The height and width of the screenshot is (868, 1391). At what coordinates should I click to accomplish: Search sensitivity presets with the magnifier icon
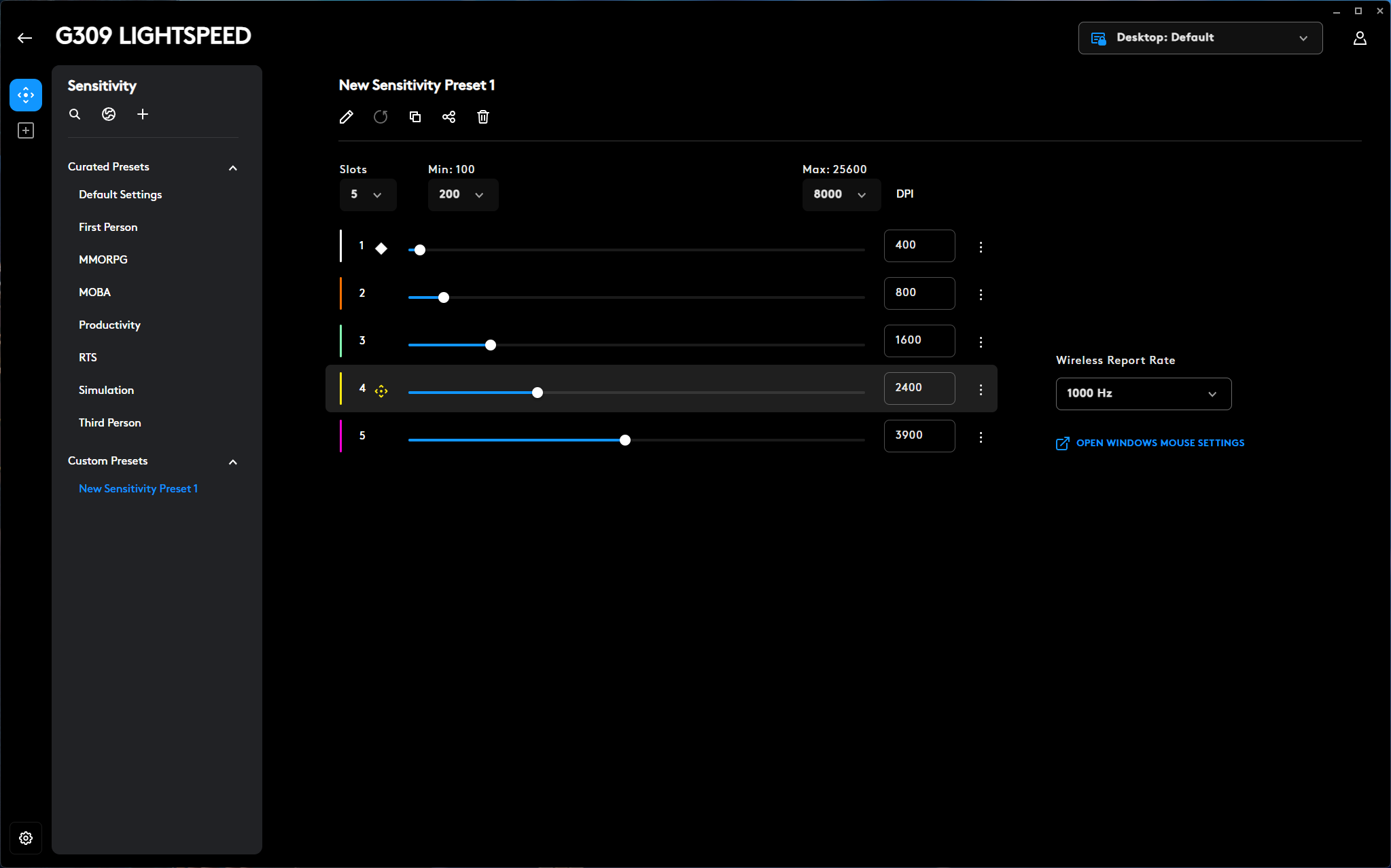[x=75, y=114]
